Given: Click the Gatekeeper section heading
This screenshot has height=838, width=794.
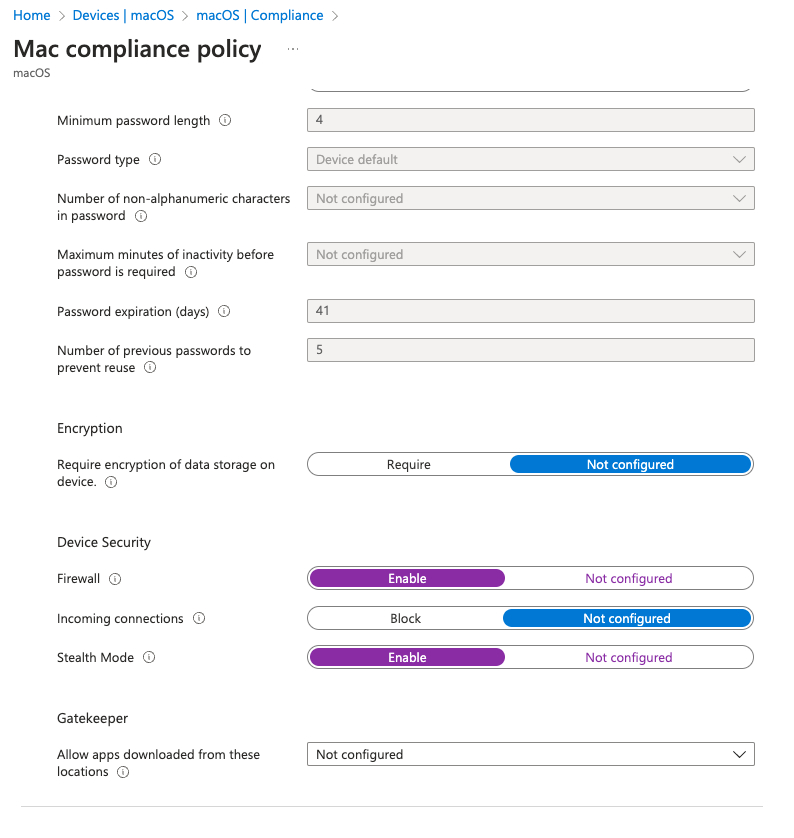Looking at the screenshot, I should tap(92, 718).
